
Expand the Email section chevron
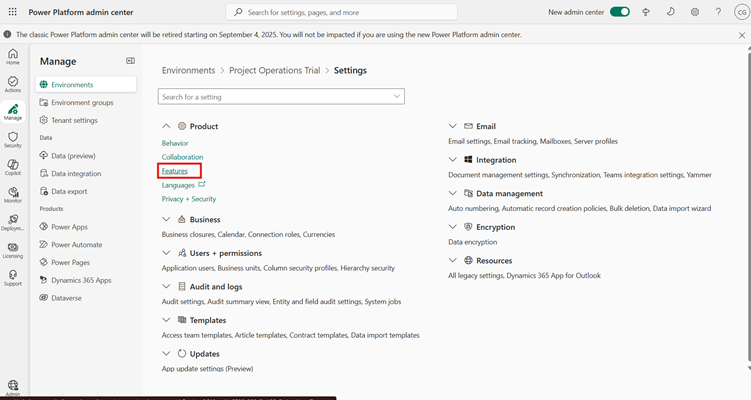[453, 126]
